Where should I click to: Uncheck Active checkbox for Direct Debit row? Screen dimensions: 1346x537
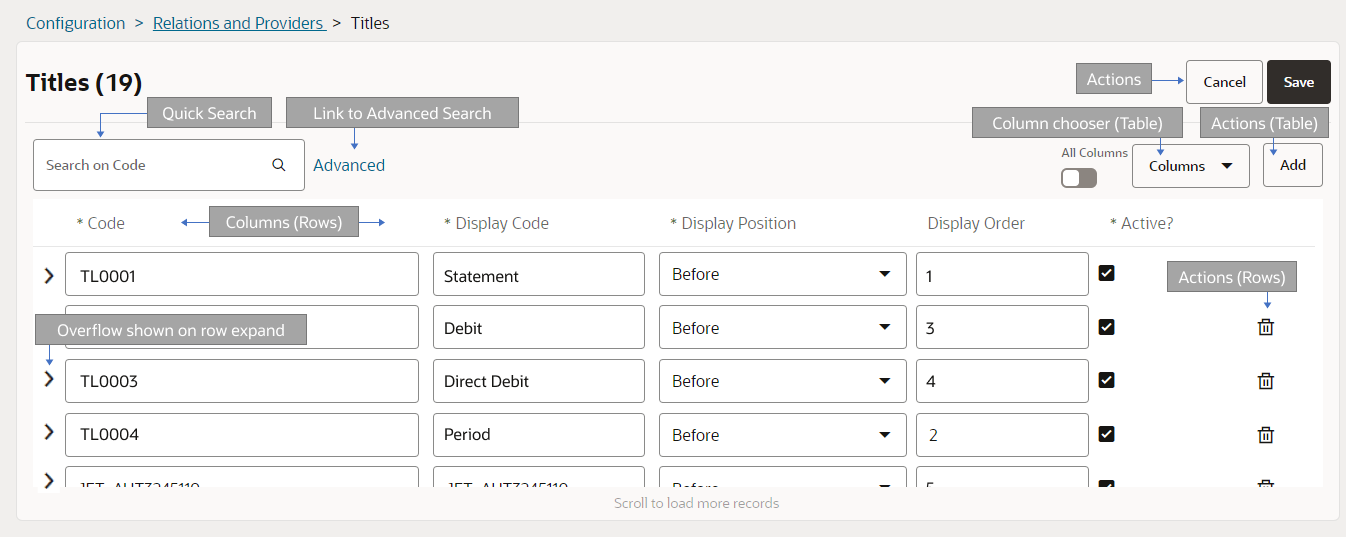[x=1106, y=380]
